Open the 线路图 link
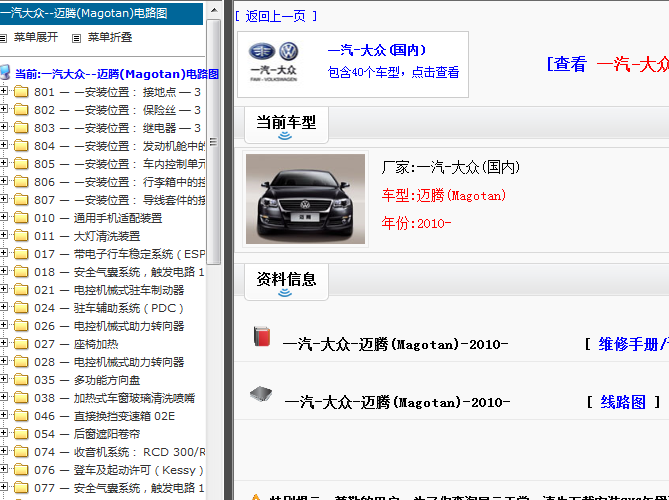Screen dimensions: 669x500 click(x=623, y=402)
